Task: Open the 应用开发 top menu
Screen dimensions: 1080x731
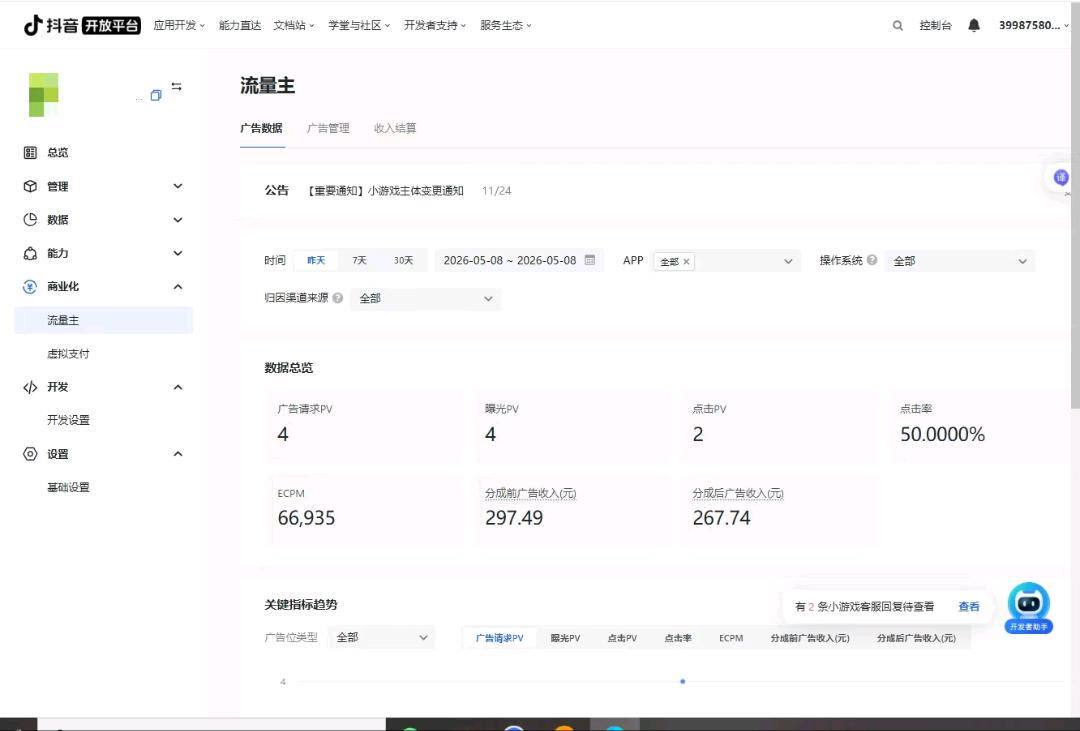Action: [x=179, y=25]
